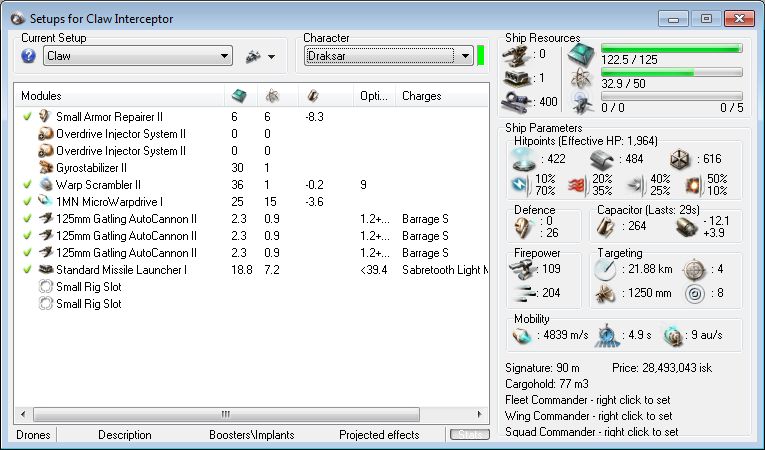Open the Character Draksar dropdown

pyautogui.click(x=388, y=56)
